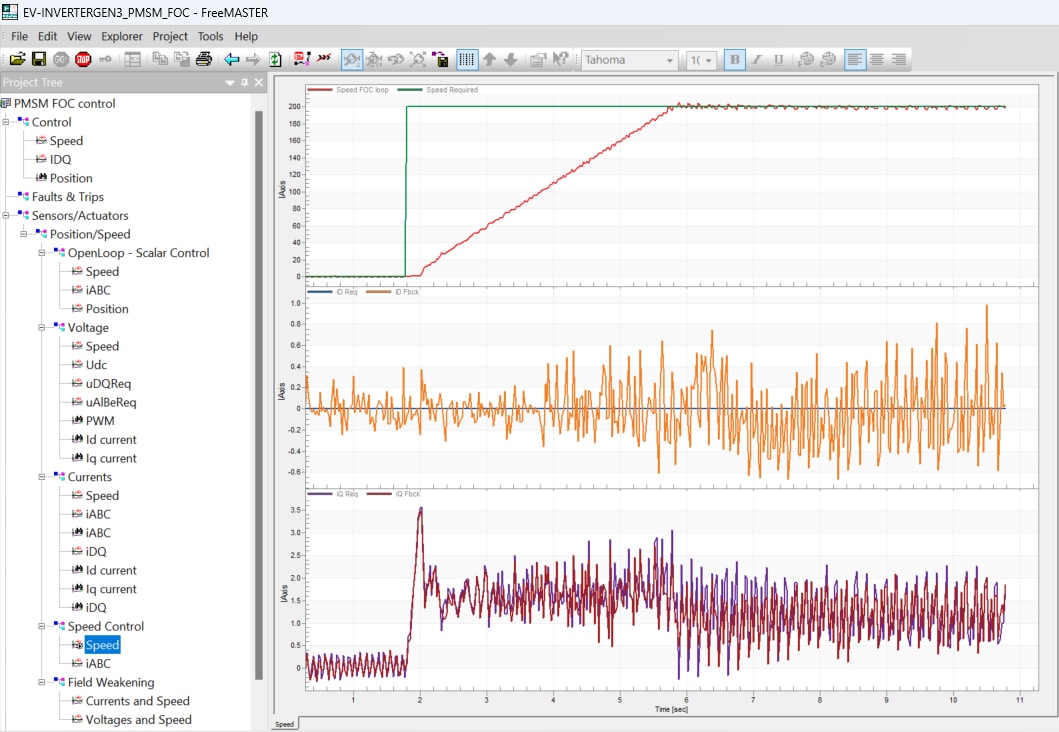Click the green Refresh page icon
The image size is (1059, 732).
(x=275, y=60)
